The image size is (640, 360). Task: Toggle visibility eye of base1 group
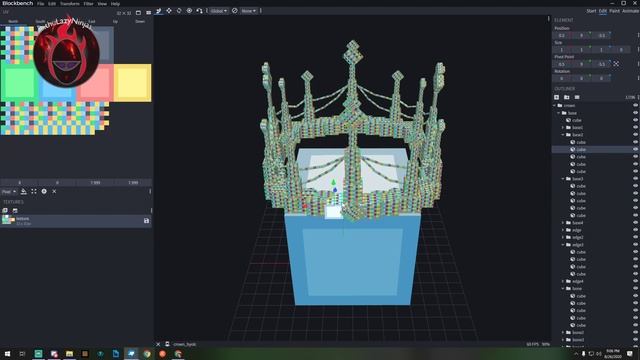(x=636, y=127)
